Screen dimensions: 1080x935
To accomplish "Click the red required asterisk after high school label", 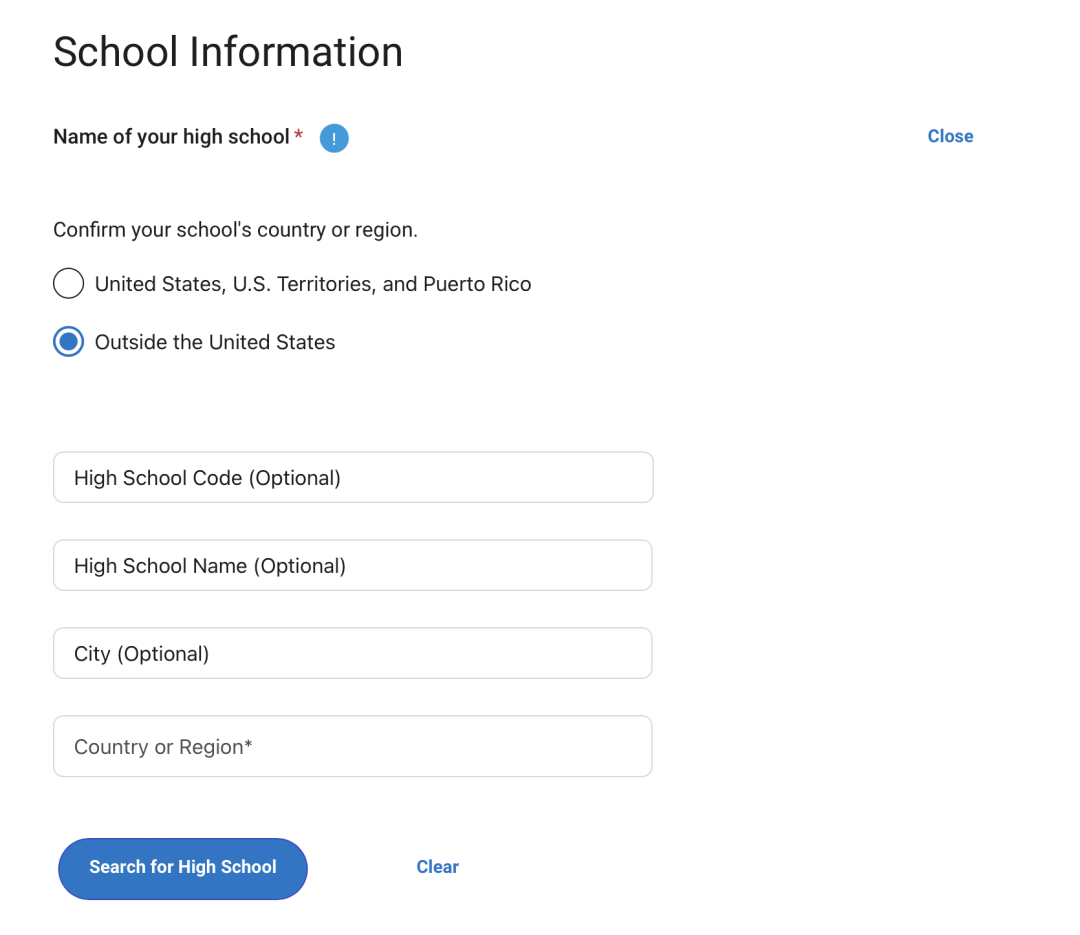I will pyautogui.click(x=299, y=135).
